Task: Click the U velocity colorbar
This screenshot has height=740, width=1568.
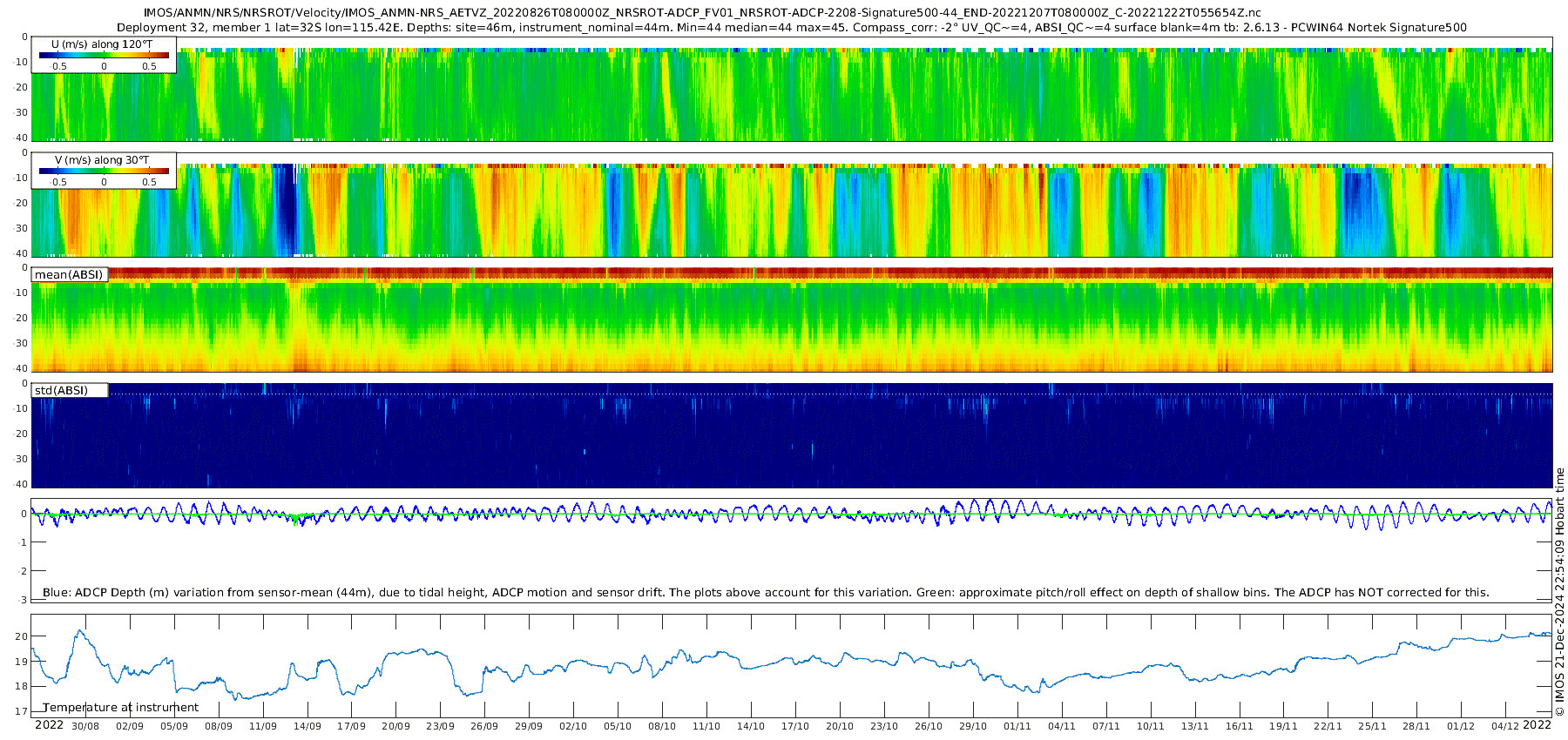Action: 104,56
